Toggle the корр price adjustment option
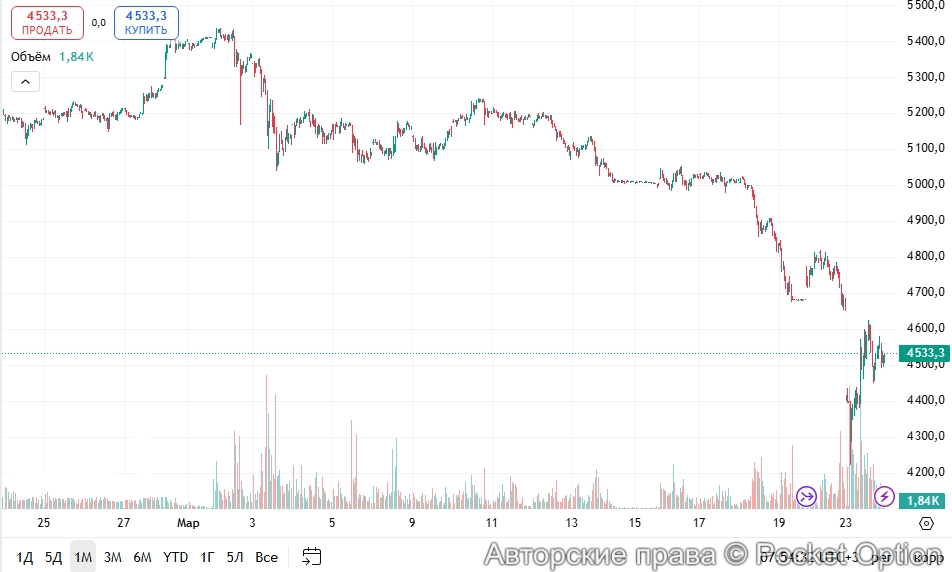The width and height of the screenshot is (952, 572). coord(928,557)
